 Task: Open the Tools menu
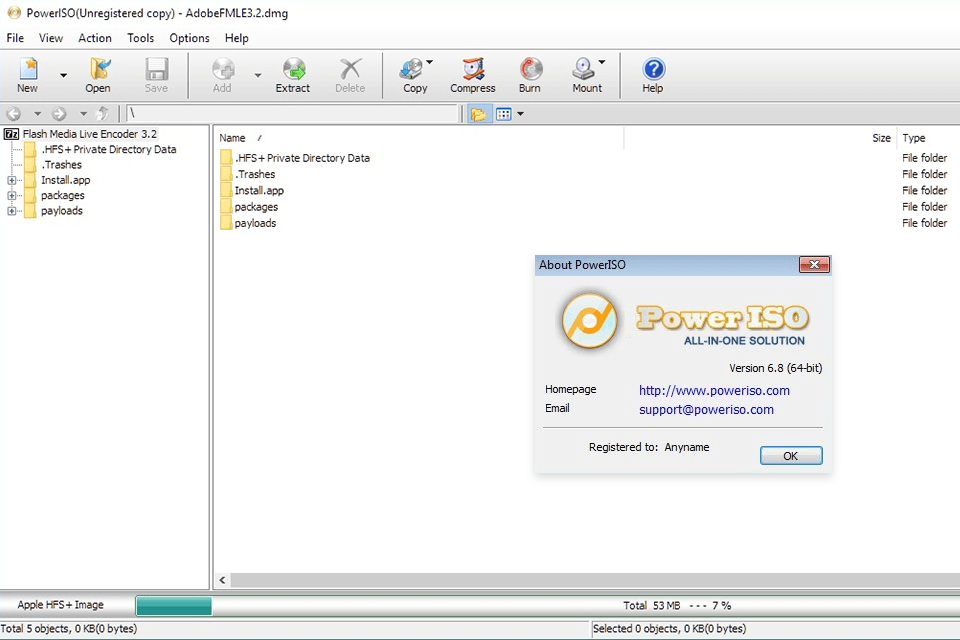[x=141, y=38]
